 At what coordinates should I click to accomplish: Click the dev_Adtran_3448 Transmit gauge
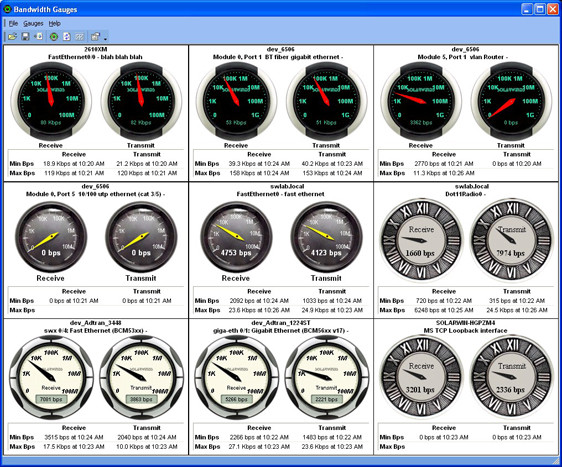[141, 377]
